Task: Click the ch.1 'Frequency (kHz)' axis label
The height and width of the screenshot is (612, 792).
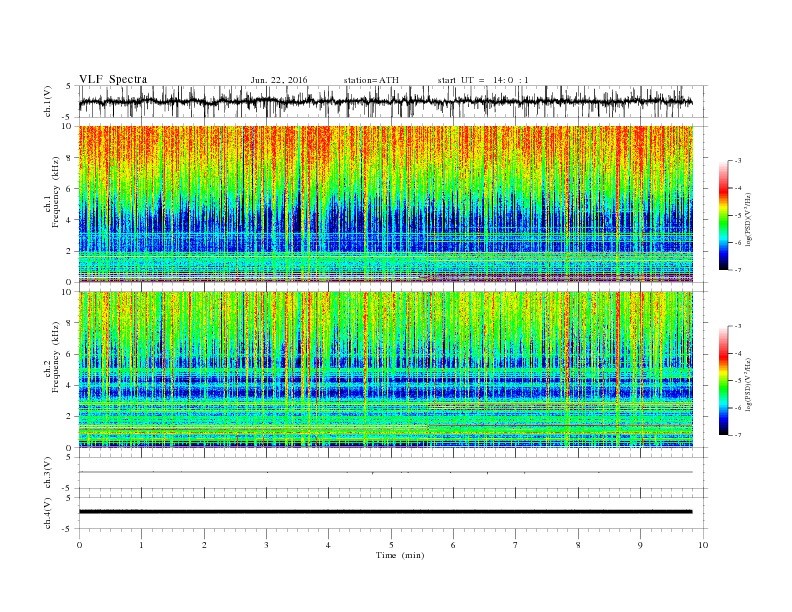Action: [56, 192]
